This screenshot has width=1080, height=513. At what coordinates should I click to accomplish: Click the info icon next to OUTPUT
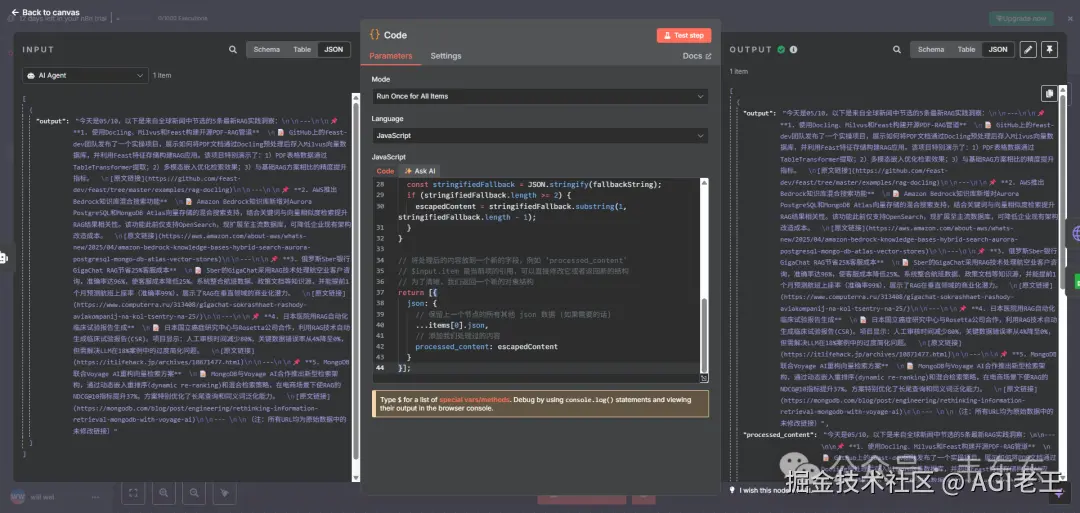(793, 50)
